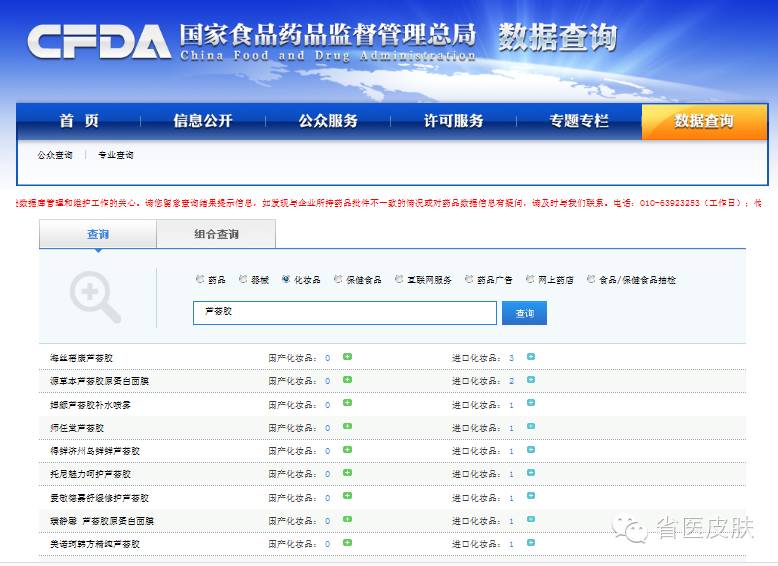778x566 pixels.
Task: Expand imported cosmetics for 海丝蓓康芦荟胶 with blue plus
Action: click(x=531, y=357)
